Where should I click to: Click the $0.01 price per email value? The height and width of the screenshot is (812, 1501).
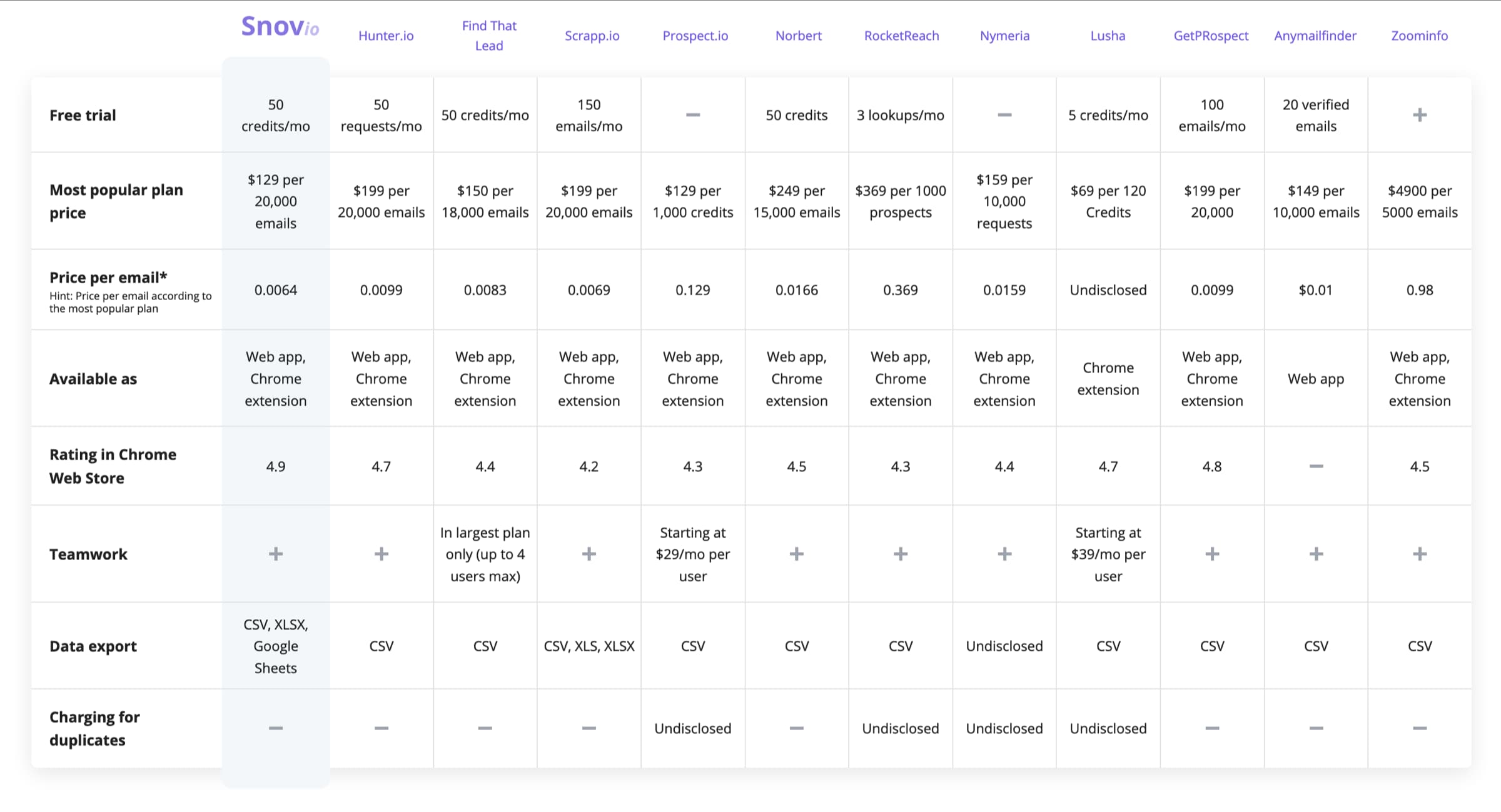click(1316, 290)
